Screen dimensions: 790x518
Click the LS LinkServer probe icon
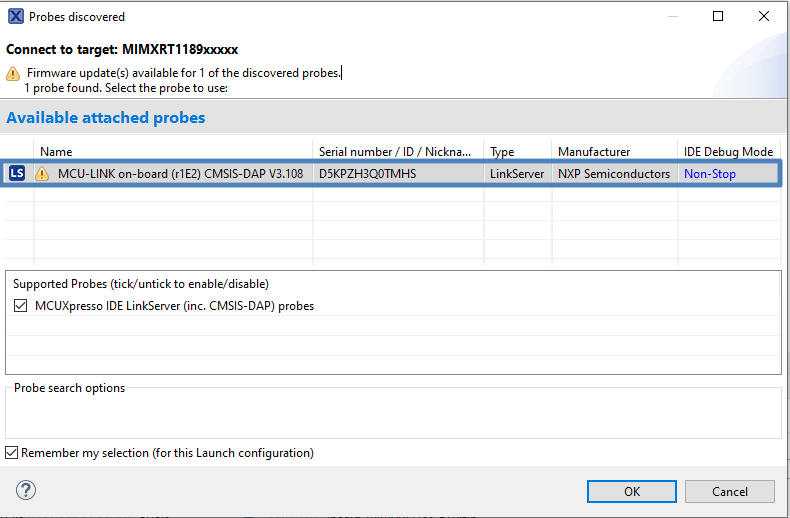(16, 173)
